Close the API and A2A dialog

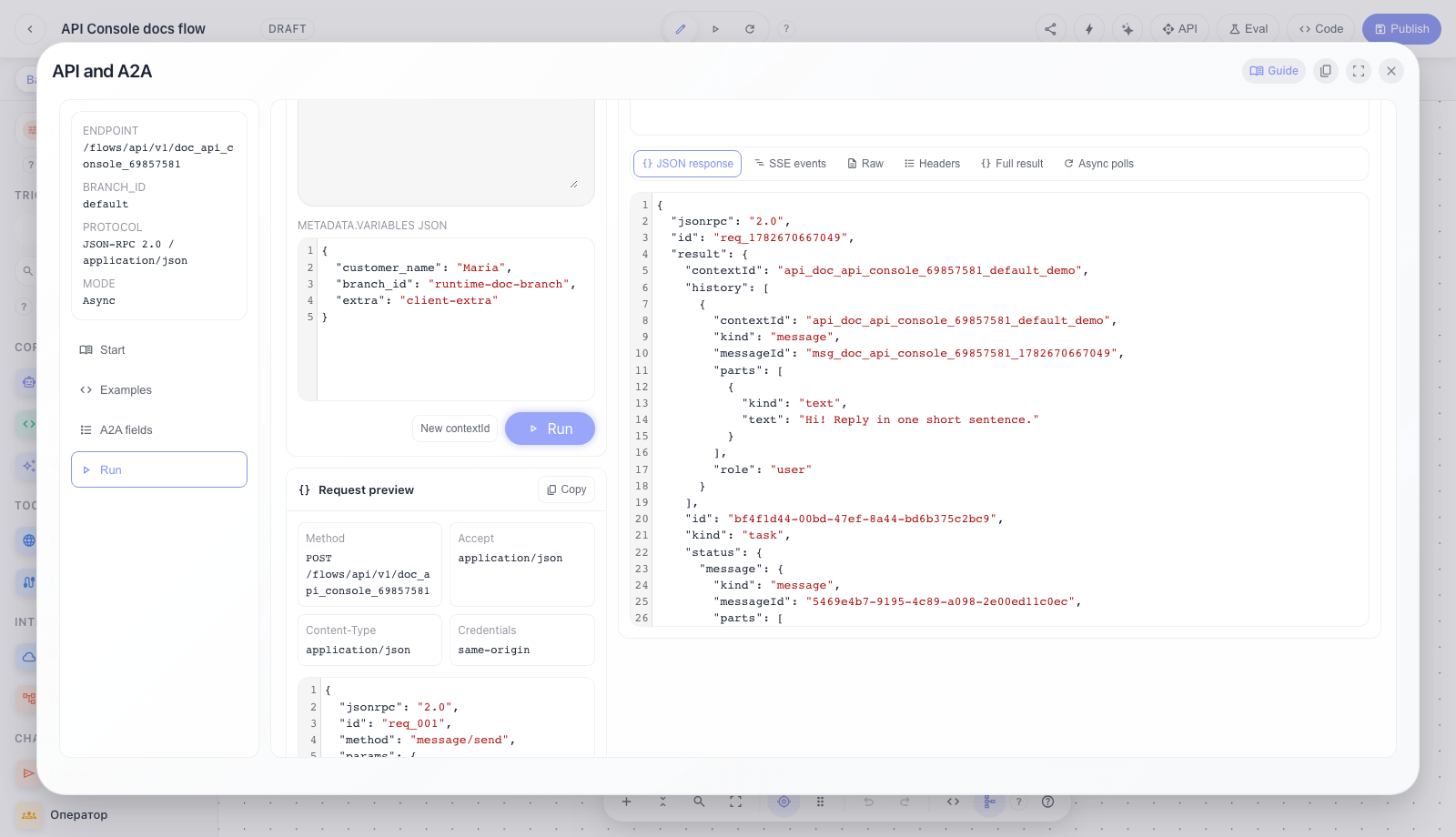pyautogui.click(x=1391, y=71)
